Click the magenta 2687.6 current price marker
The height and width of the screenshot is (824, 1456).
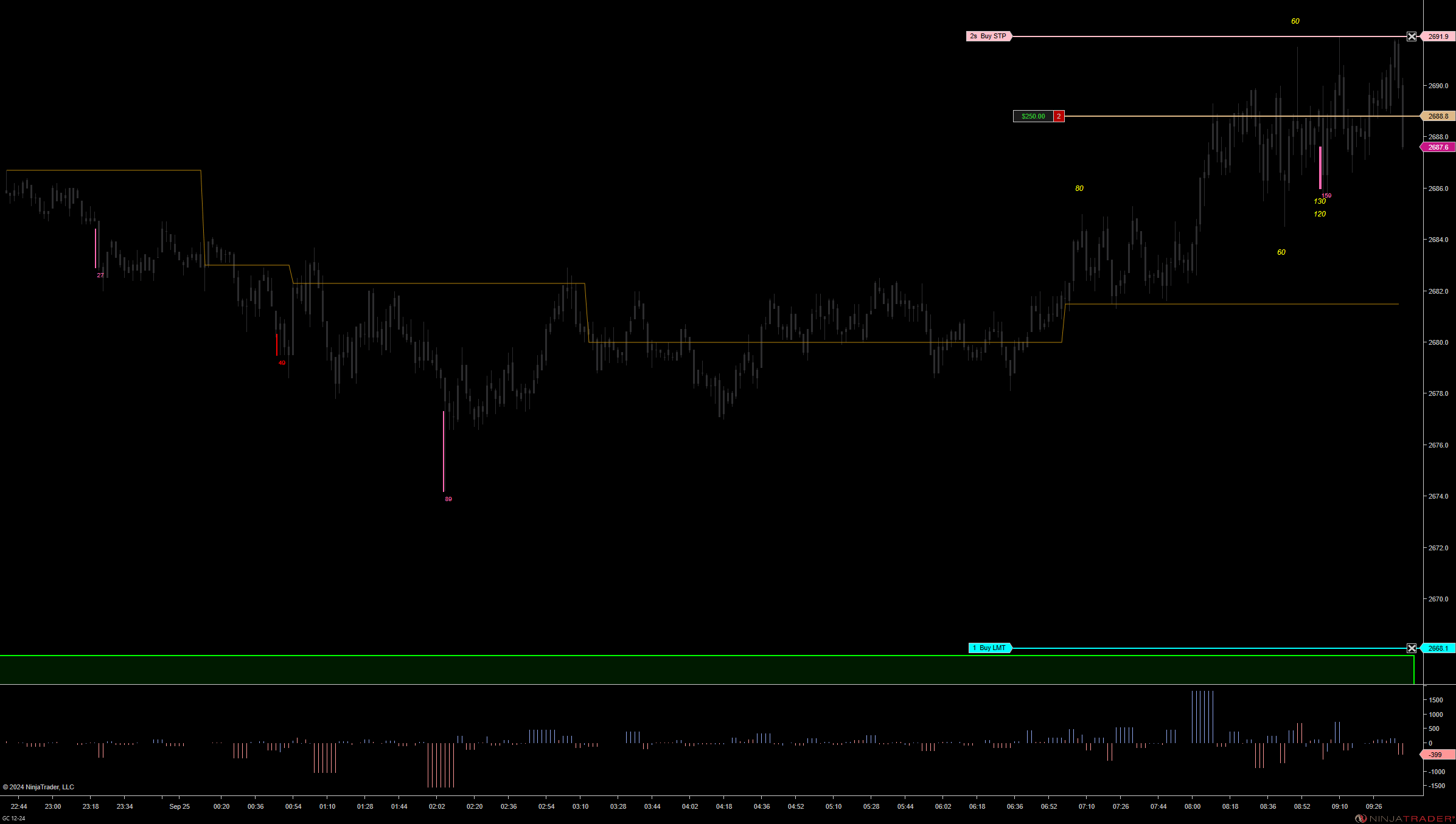coord(1438,147)
